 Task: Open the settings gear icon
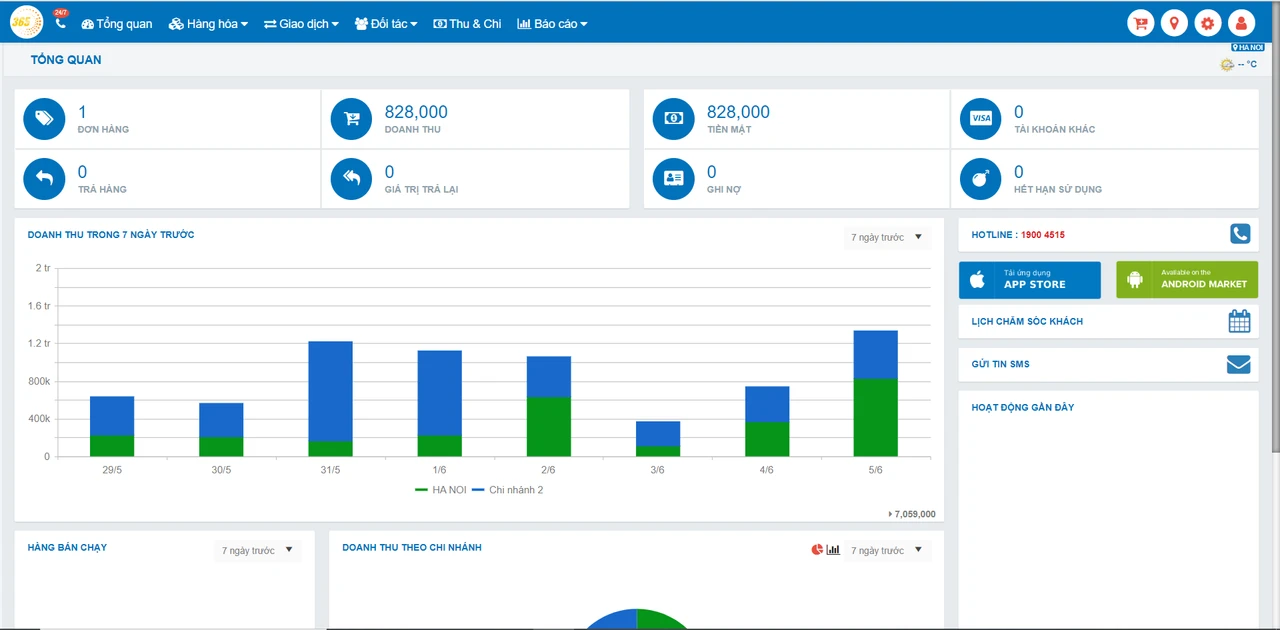coord(1208,23)
